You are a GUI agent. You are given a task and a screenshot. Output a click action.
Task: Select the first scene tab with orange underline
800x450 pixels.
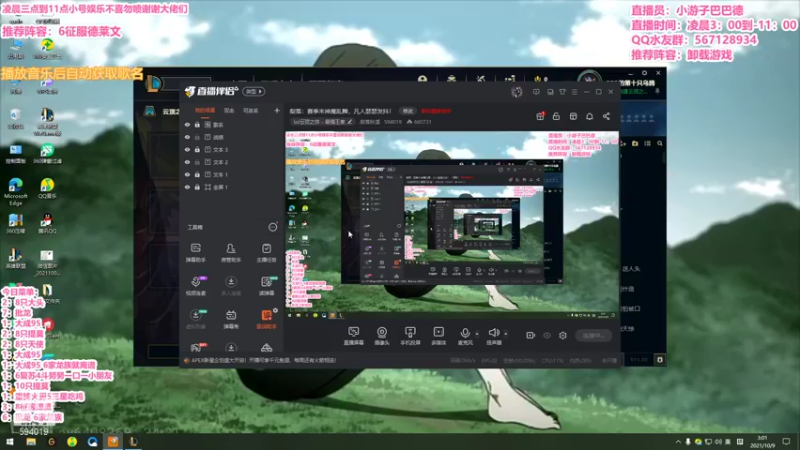pos(205,110)
